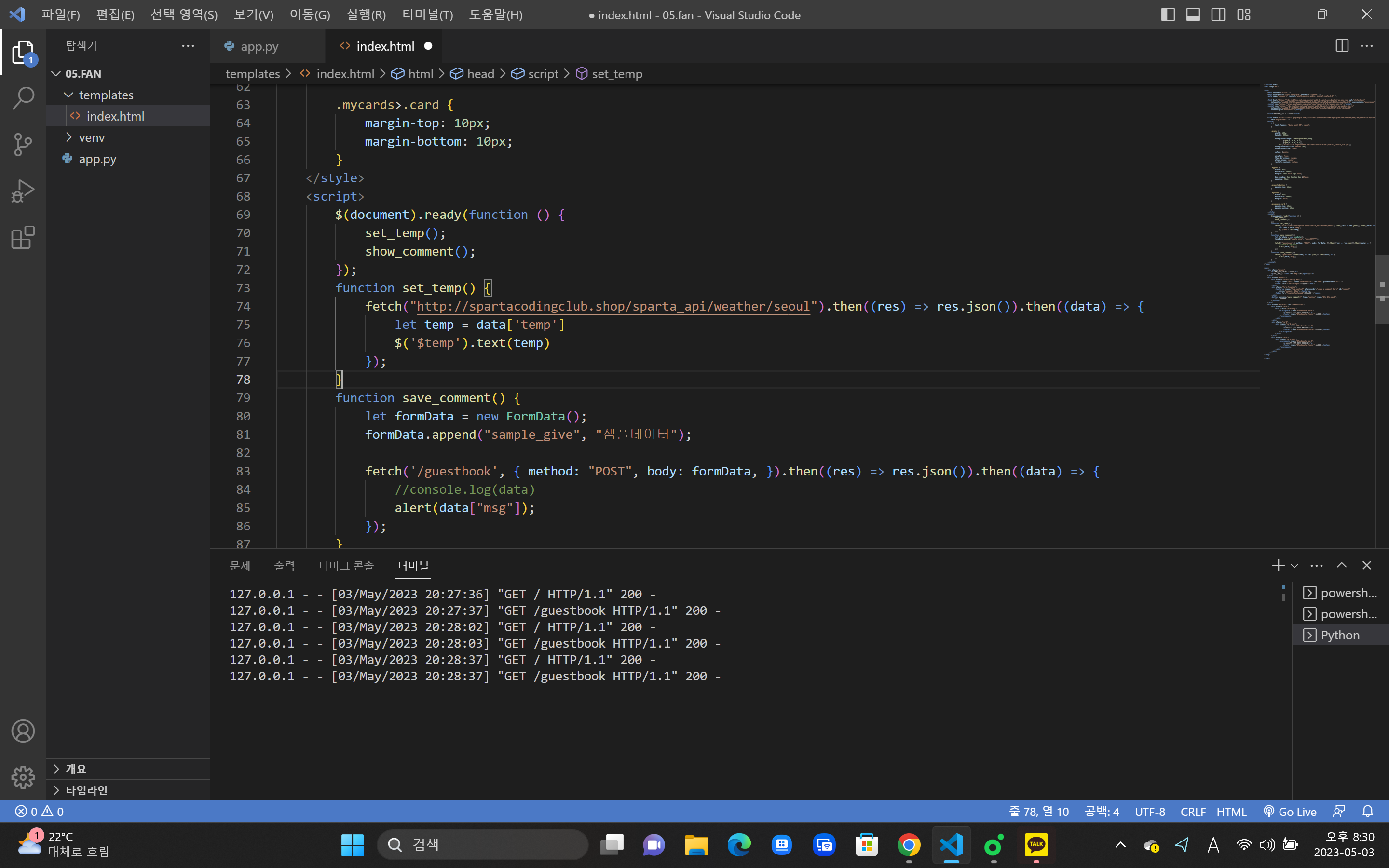1389x868 pixels.
Task: Expand the 타임라인 timeline section
Action: [129, 790]
